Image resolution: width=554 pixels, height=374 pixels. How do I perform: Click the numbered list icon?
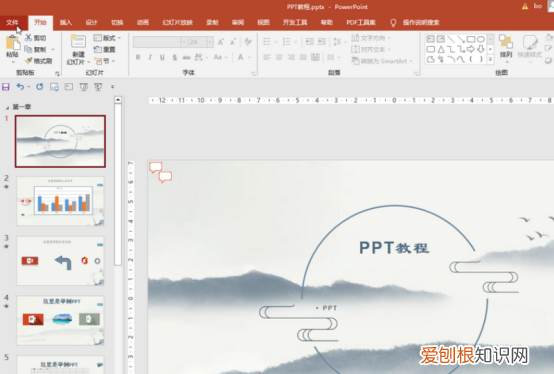click(x=287, y=42)
